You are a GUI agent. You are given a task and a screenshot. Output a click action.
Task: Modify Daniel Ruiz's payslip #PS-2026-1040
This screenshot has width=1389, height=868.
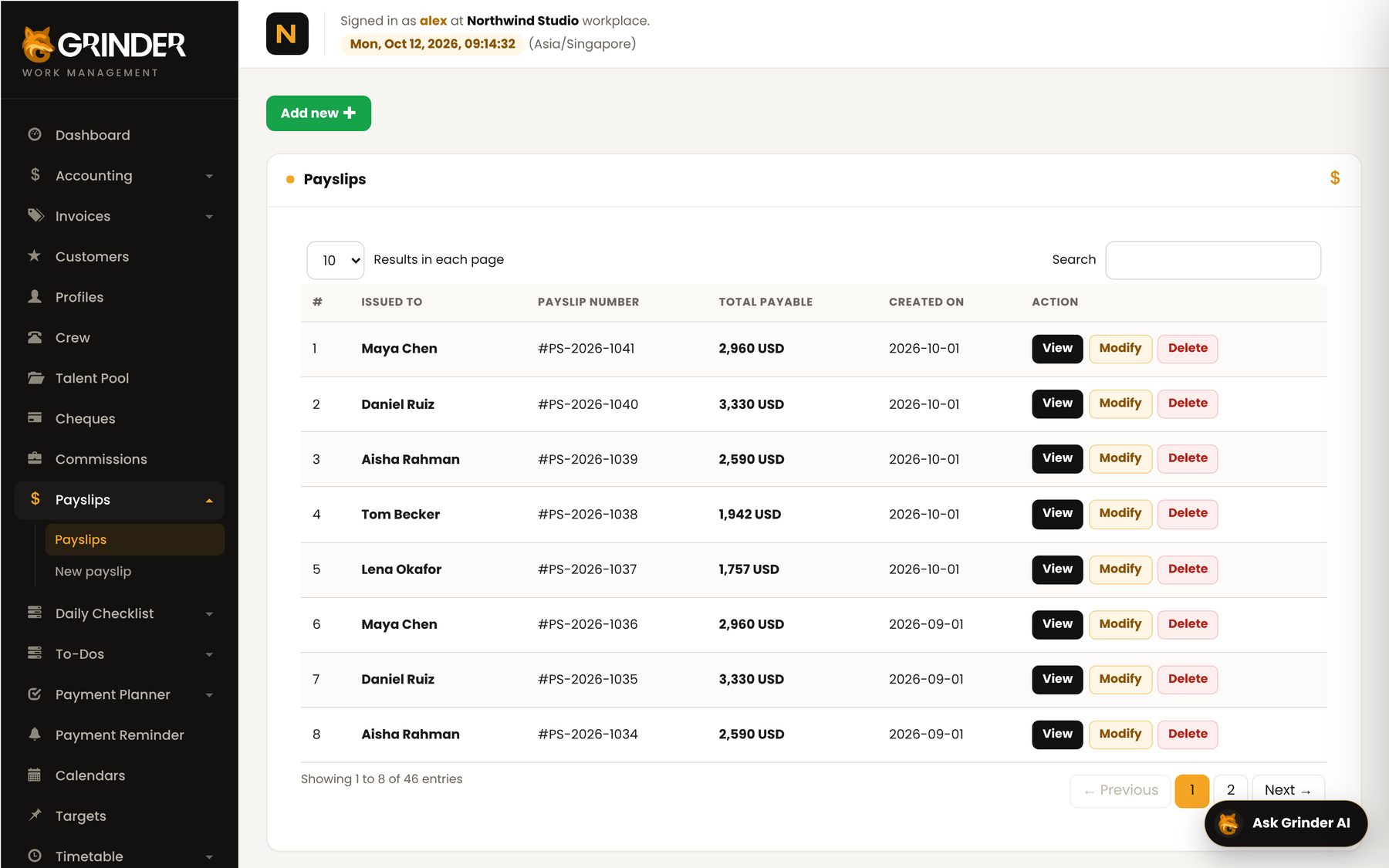click(1120, 403)
